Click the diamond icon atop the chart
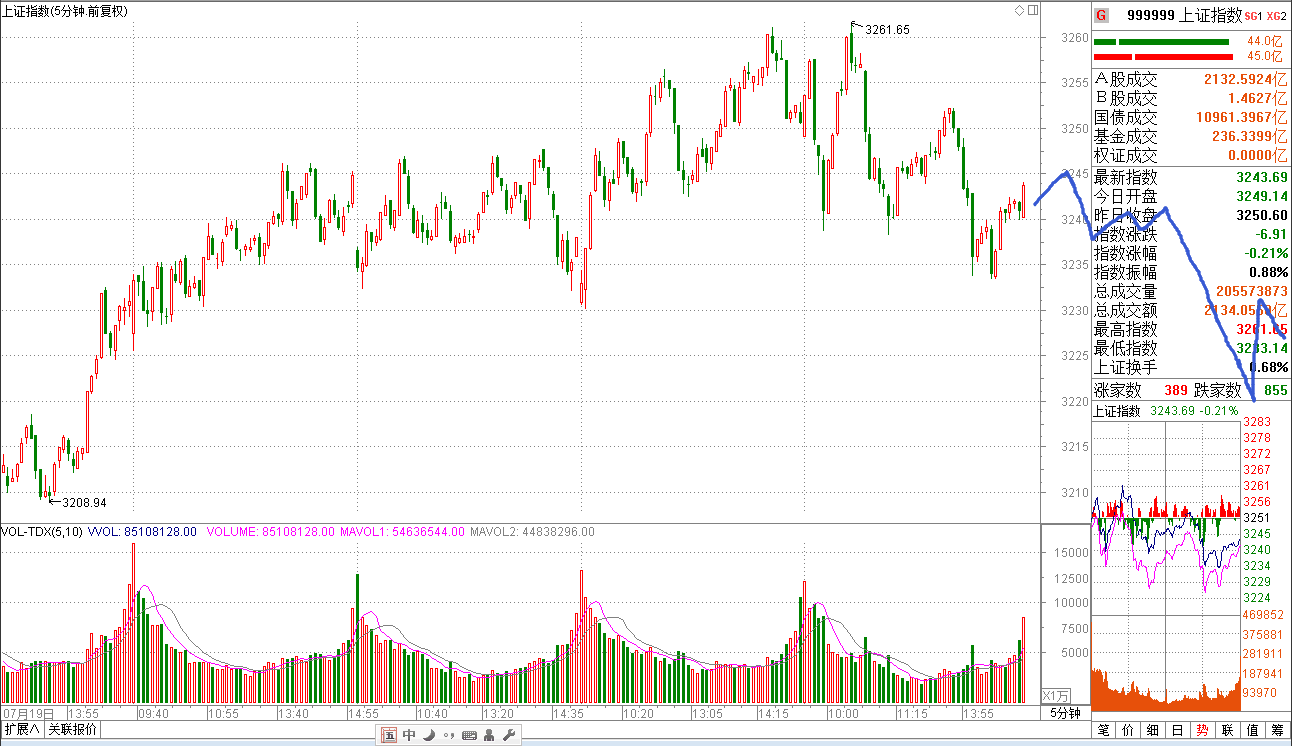The width and height of the screenshot is (1292, 746). pyautogui.click(x=1019, y=10)
